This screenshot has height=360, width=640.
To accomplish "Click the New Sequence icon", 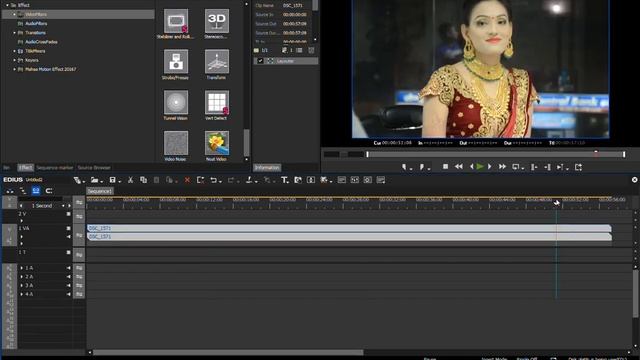I will coord(77,180).
